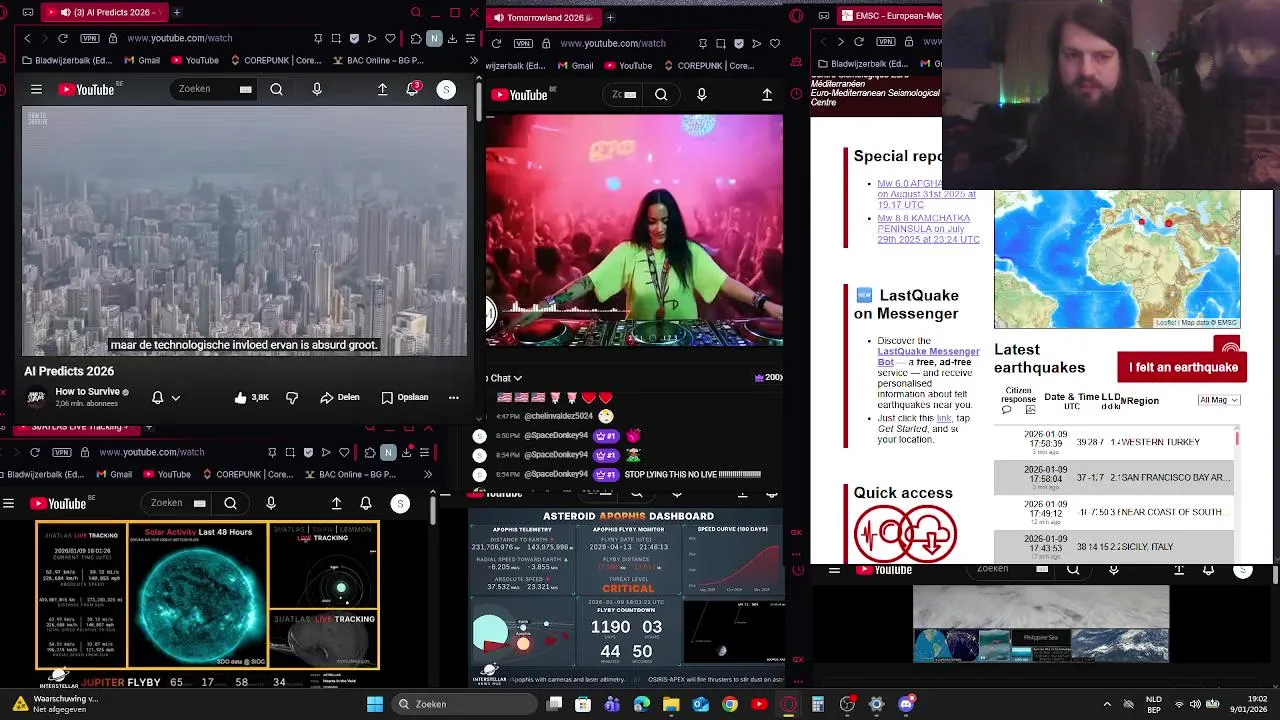Click EMSC Quick access heartbeat cloud icon

tap(905, 534)
